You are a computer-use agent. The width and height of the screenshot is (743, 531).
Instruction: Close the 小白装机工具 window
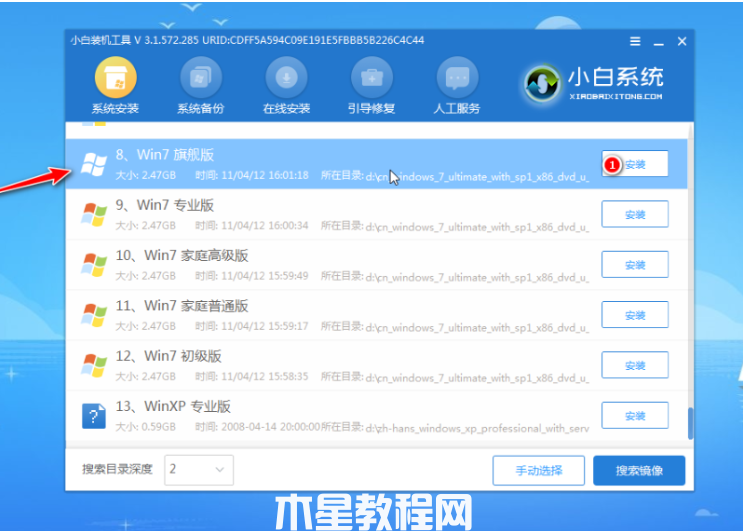pyautogui.click(x=682, y=42)
